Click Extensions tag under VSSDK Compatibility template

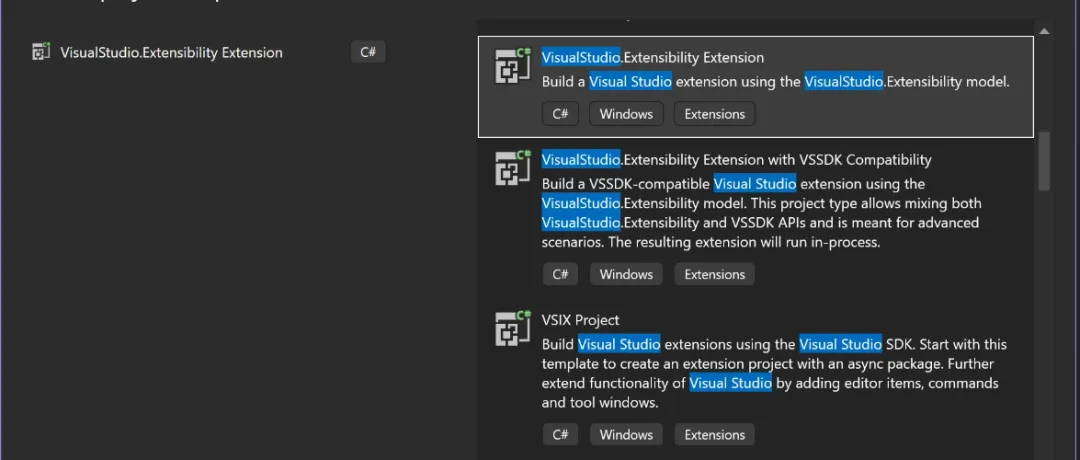[x=714, y=274]
